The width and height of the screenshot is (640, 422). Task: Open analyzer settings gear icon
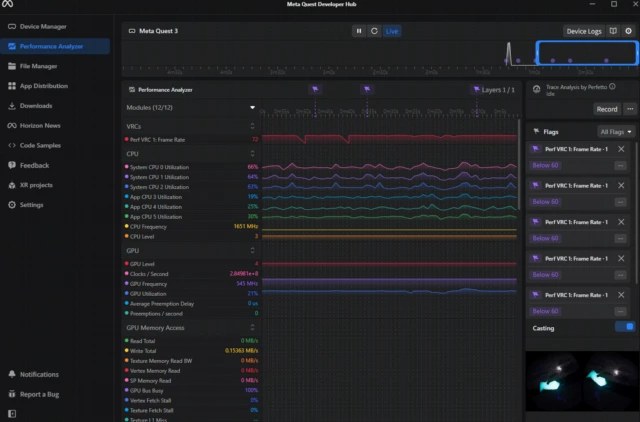[628, 31]
